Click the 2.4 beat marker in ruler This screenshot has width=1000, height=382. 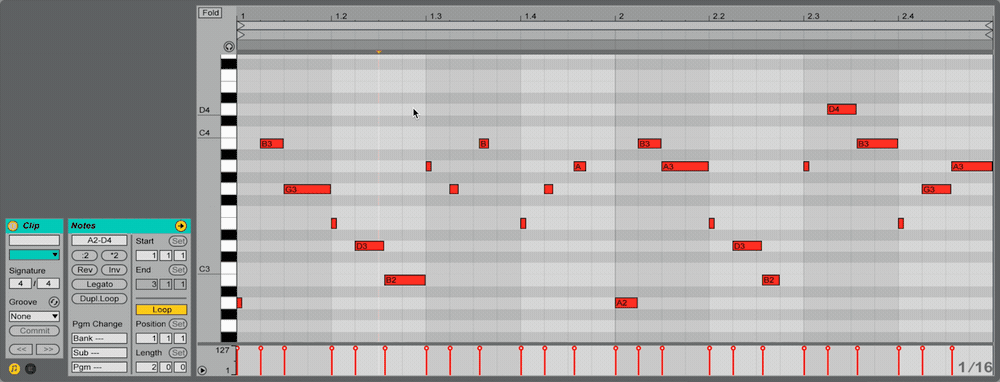[908, 16]
